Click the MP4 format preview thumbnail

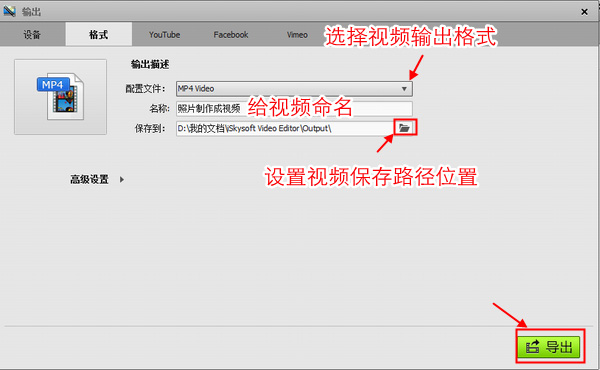60,97
